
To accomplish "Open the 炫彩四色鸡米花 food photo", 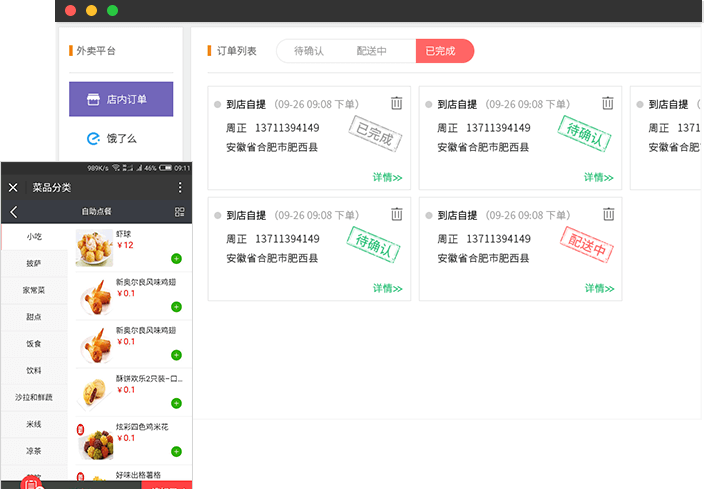I will click(x=95, y=443).
